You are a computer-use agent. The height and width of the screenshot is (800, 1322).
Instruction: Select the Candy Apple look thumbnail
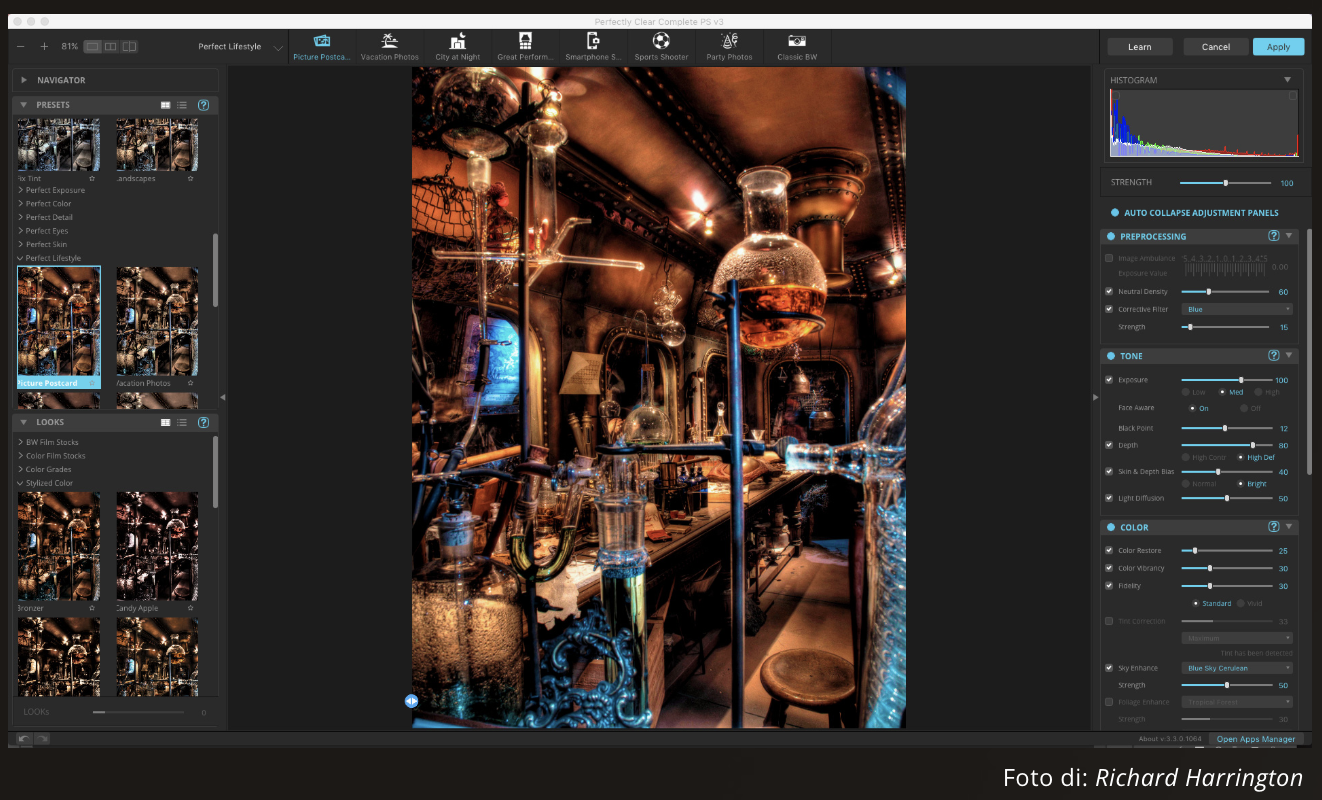click(x=157, y=546)
